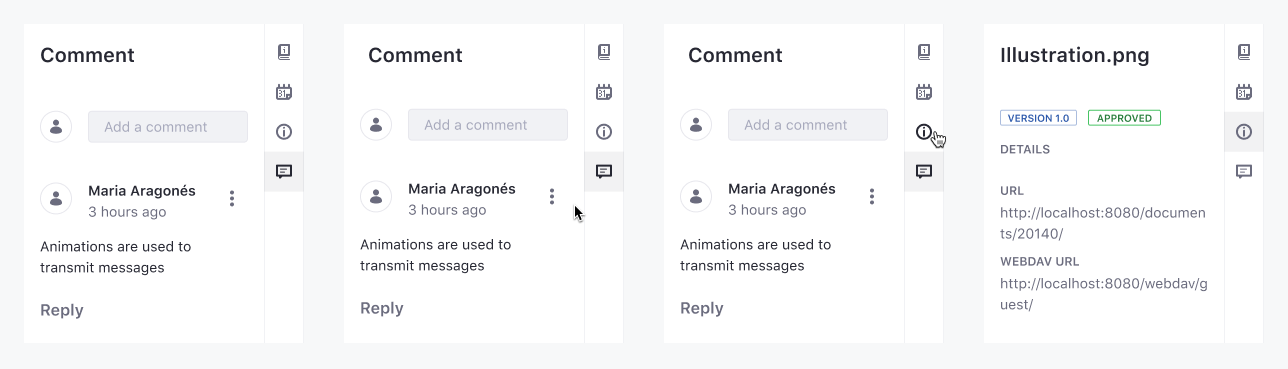Click the Maria Aragonés name in the second panel
Image resolution: width=1288 pixels, height=369 pixels.
462,189
